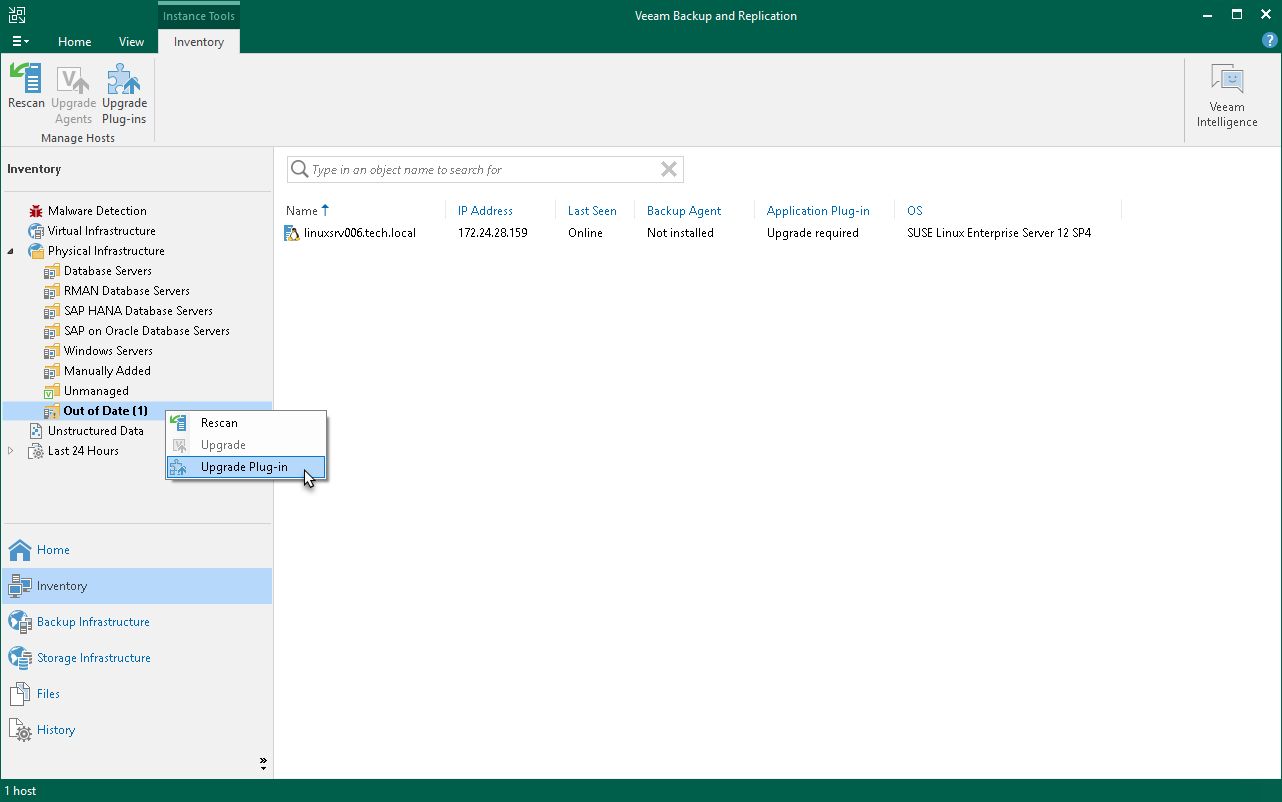
Task: Switch to the Home ribbon tab
Action: click(74, 42)
